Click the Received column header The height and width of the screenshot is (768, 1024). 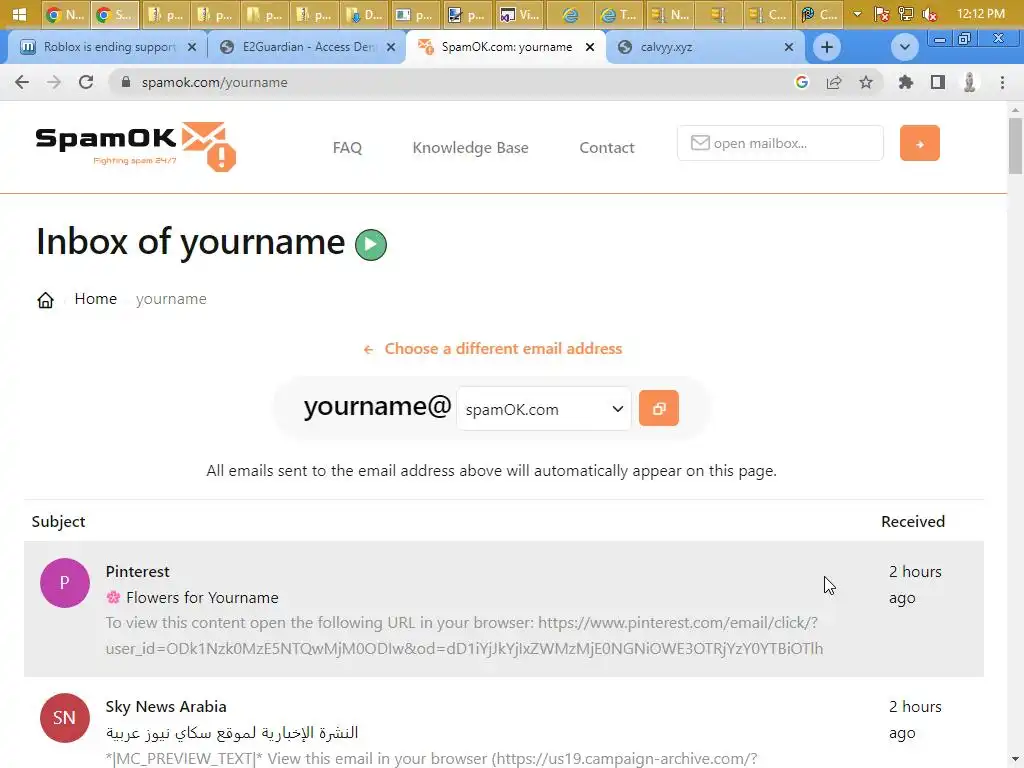[912, 521]
